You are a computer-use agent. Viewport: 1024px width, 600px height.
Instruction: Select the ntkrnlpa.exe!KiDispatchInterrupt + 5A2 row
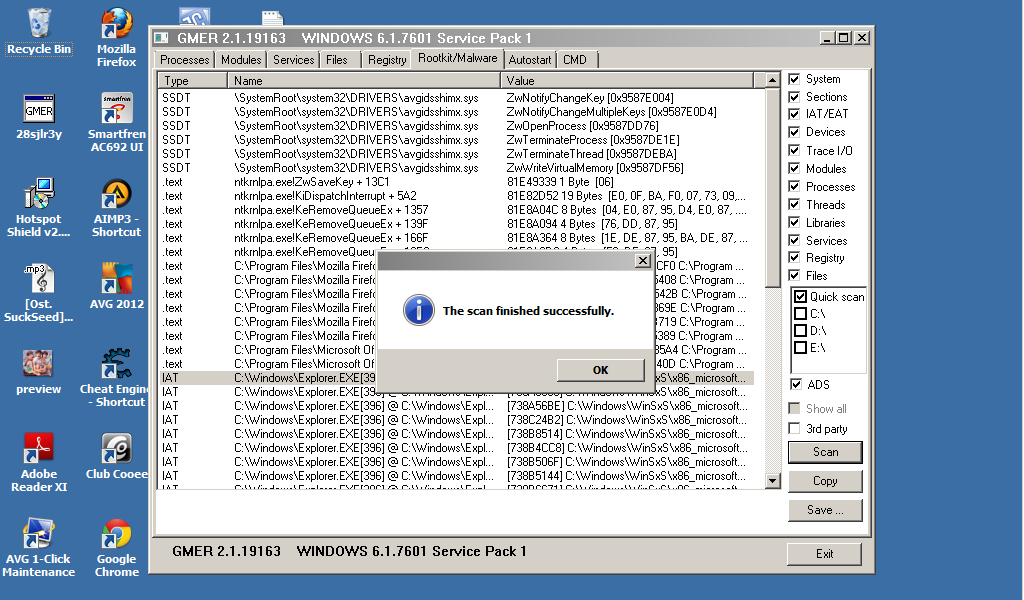(457, 196)
